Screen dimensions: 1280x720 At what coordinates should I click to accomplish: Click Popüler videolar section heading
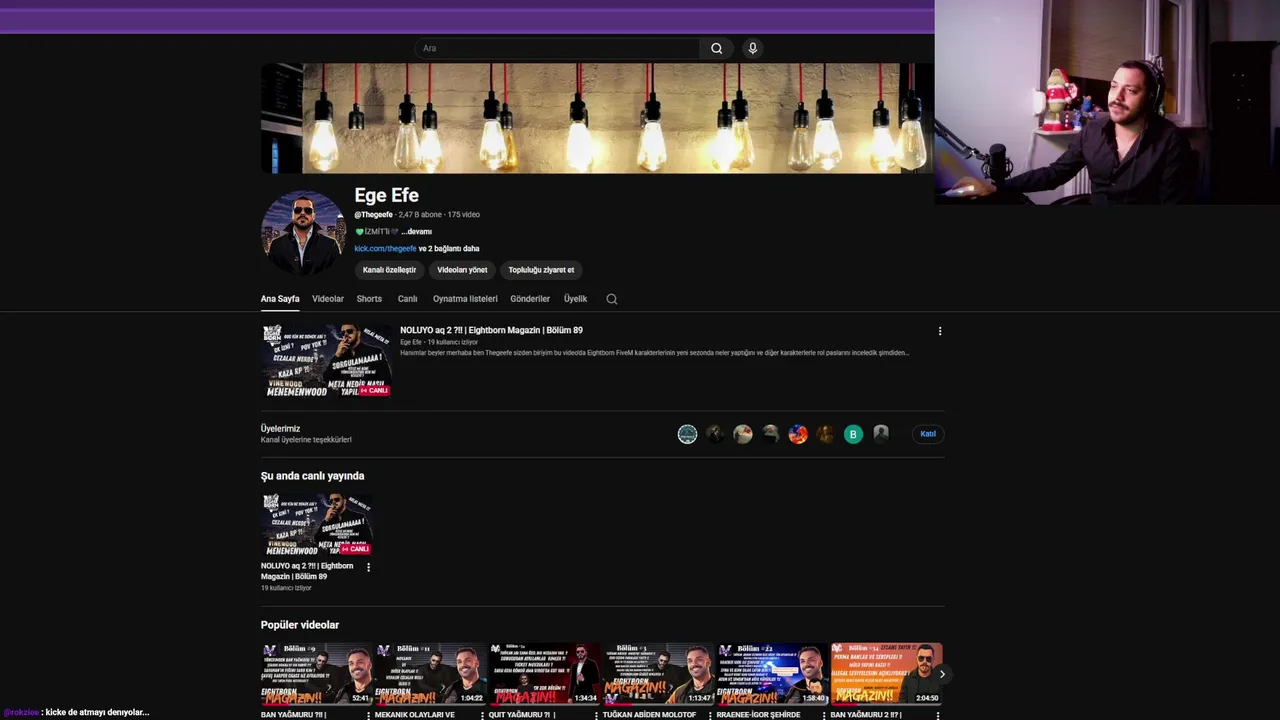tap(300, 625)
